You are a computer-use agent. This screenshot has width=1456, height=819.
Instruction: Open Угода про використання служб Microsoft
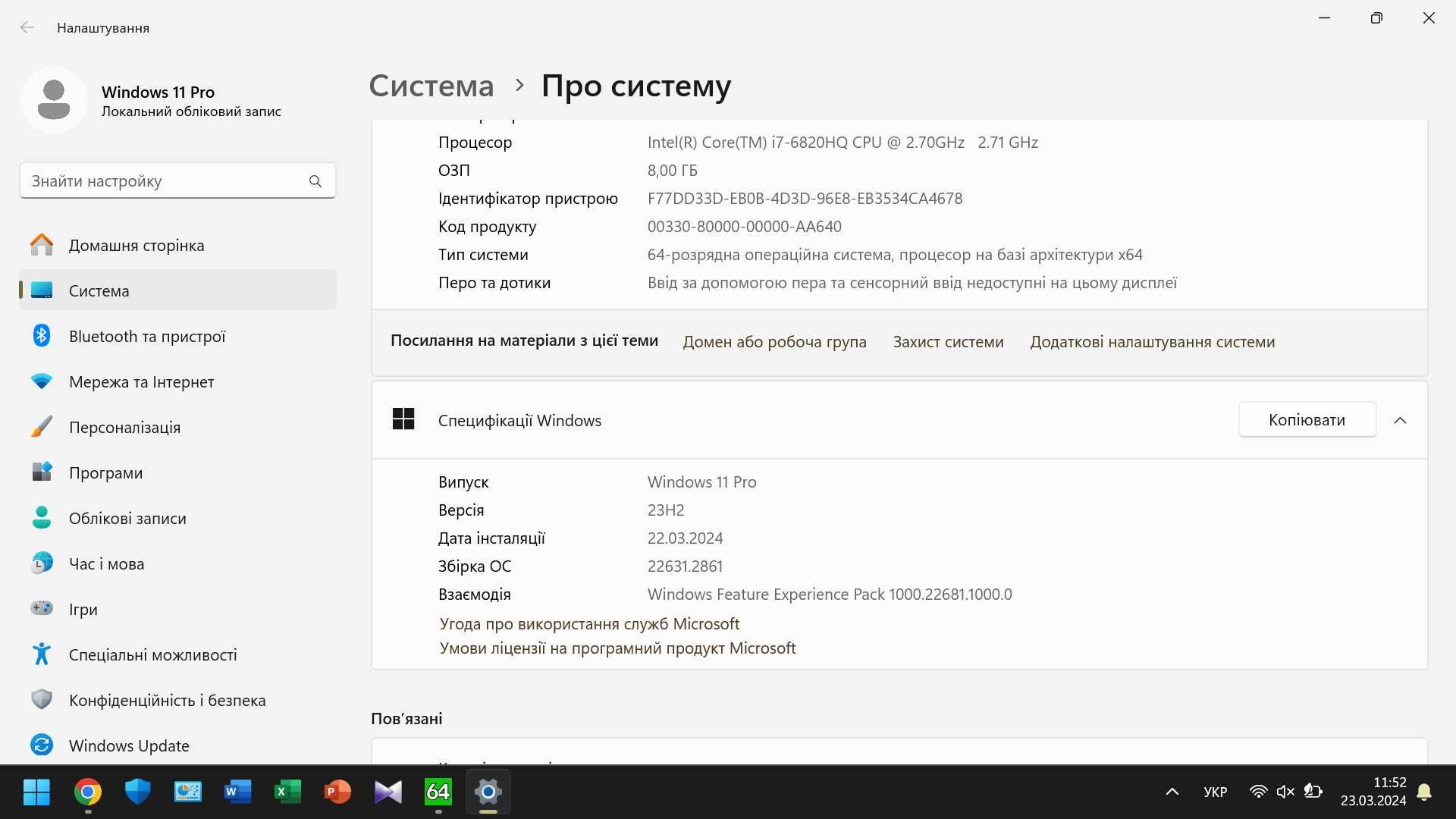pyautogui.click(x=589, y=623)
